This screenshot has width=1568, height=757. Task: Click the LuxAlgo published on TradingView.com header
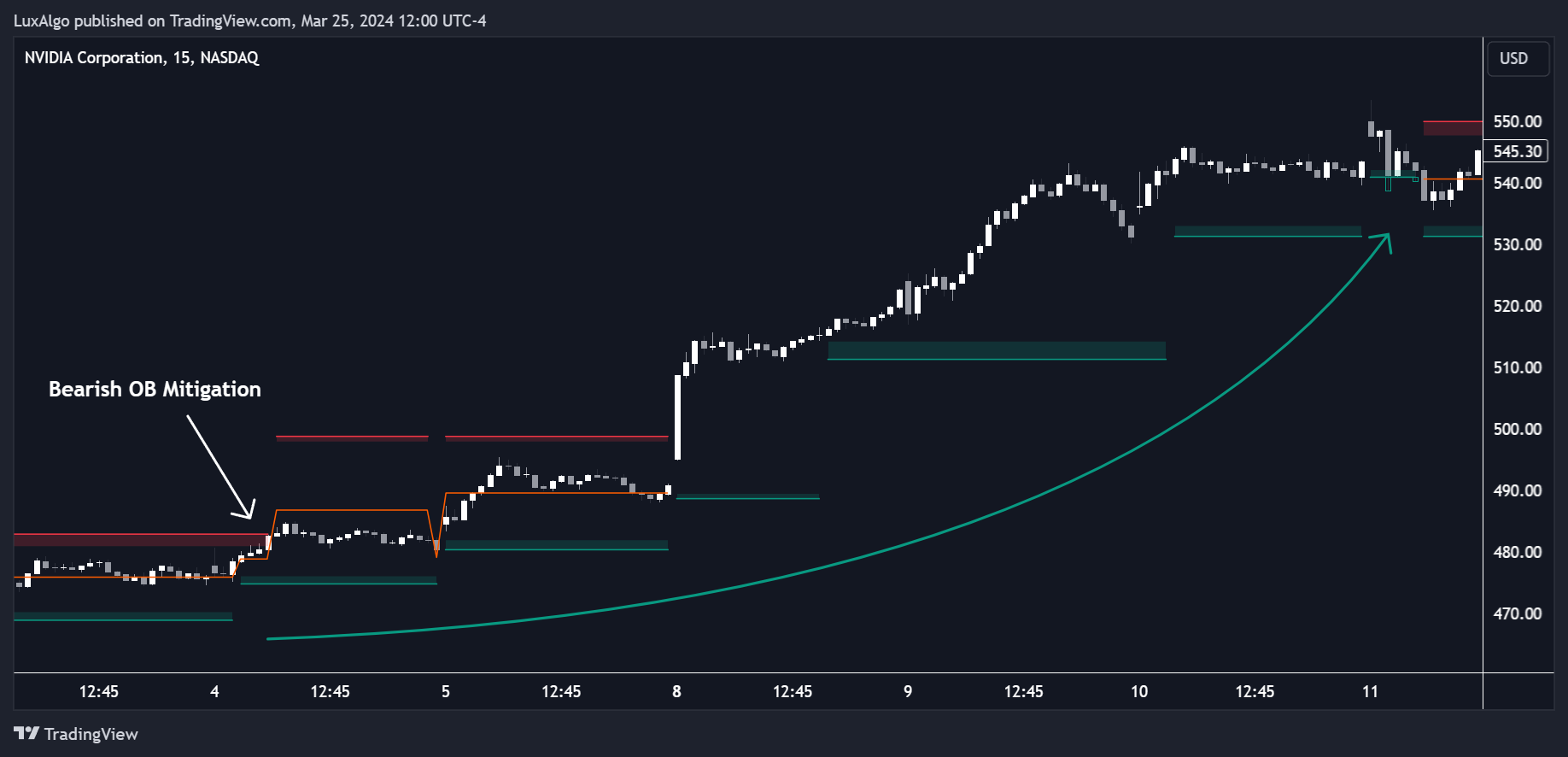(249, 21)
